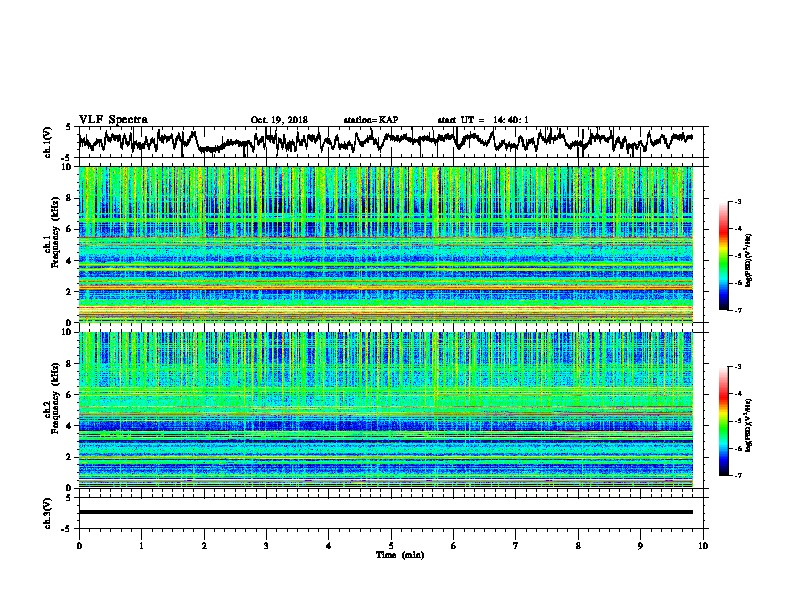792x612 pixels.
Task: Click the "-3" label on ch.2 color bar
Action: [738, 367]
